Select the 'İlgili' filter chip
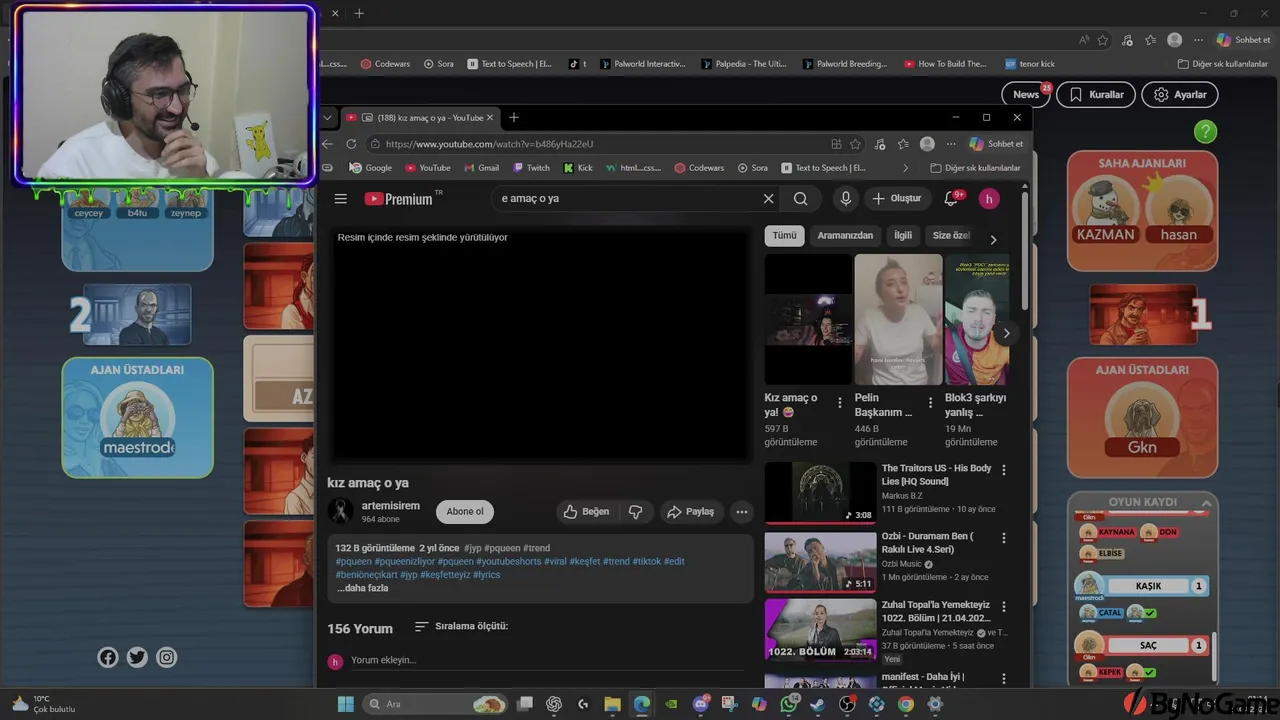 point(903,236)
